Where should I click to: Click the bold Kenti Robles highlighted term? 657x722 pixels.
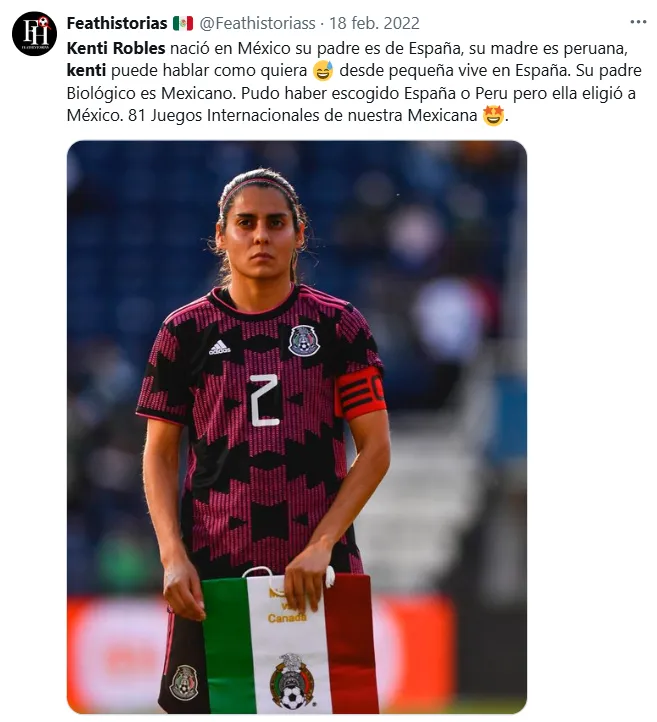116,48
